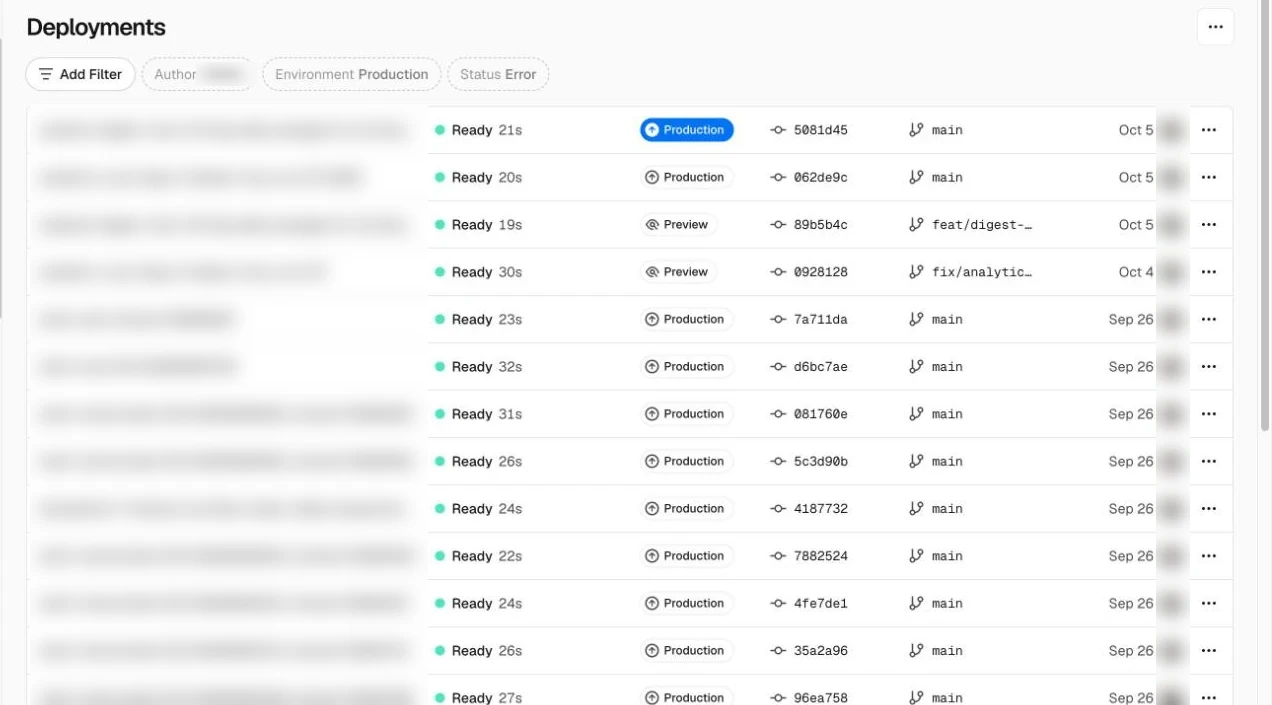Click Preview badge in the 0928128 row
Image resolution: width=1272 pixels, height=705 pixels.
click(x=679, y=272)
